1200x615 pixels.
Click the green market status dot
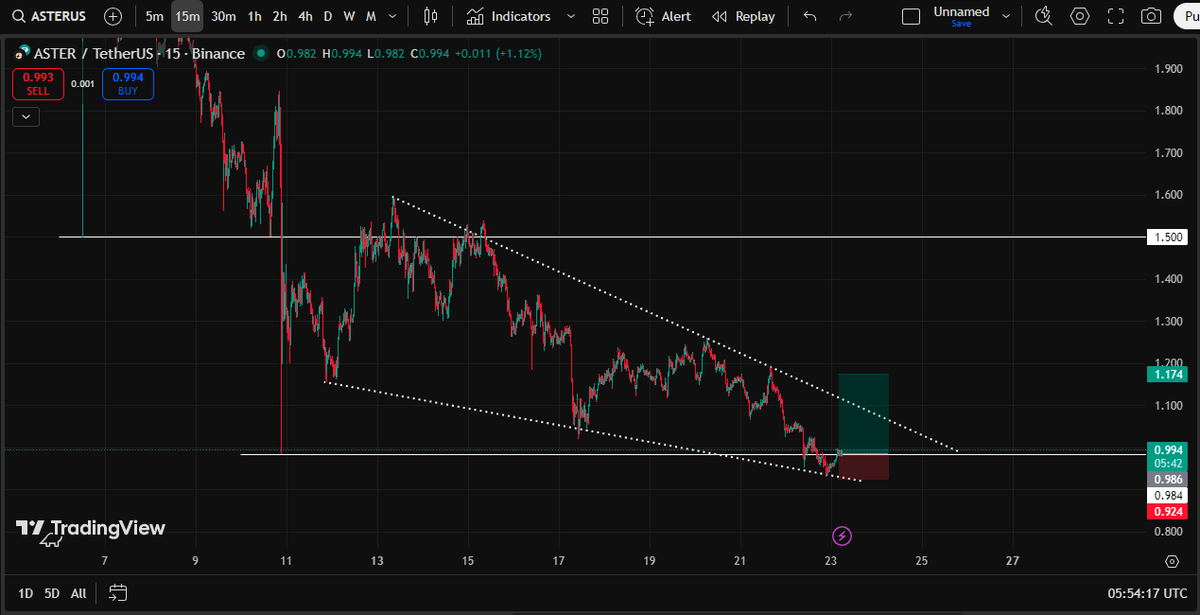(261, 54)
